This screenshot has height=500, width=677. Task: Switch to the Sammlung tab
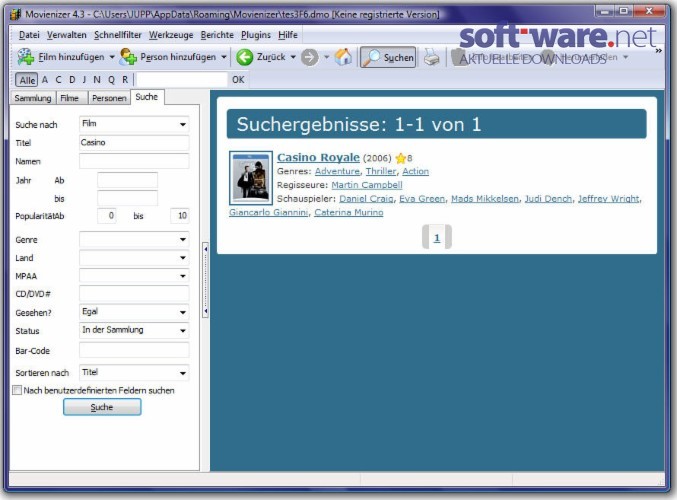coord(33,98)
